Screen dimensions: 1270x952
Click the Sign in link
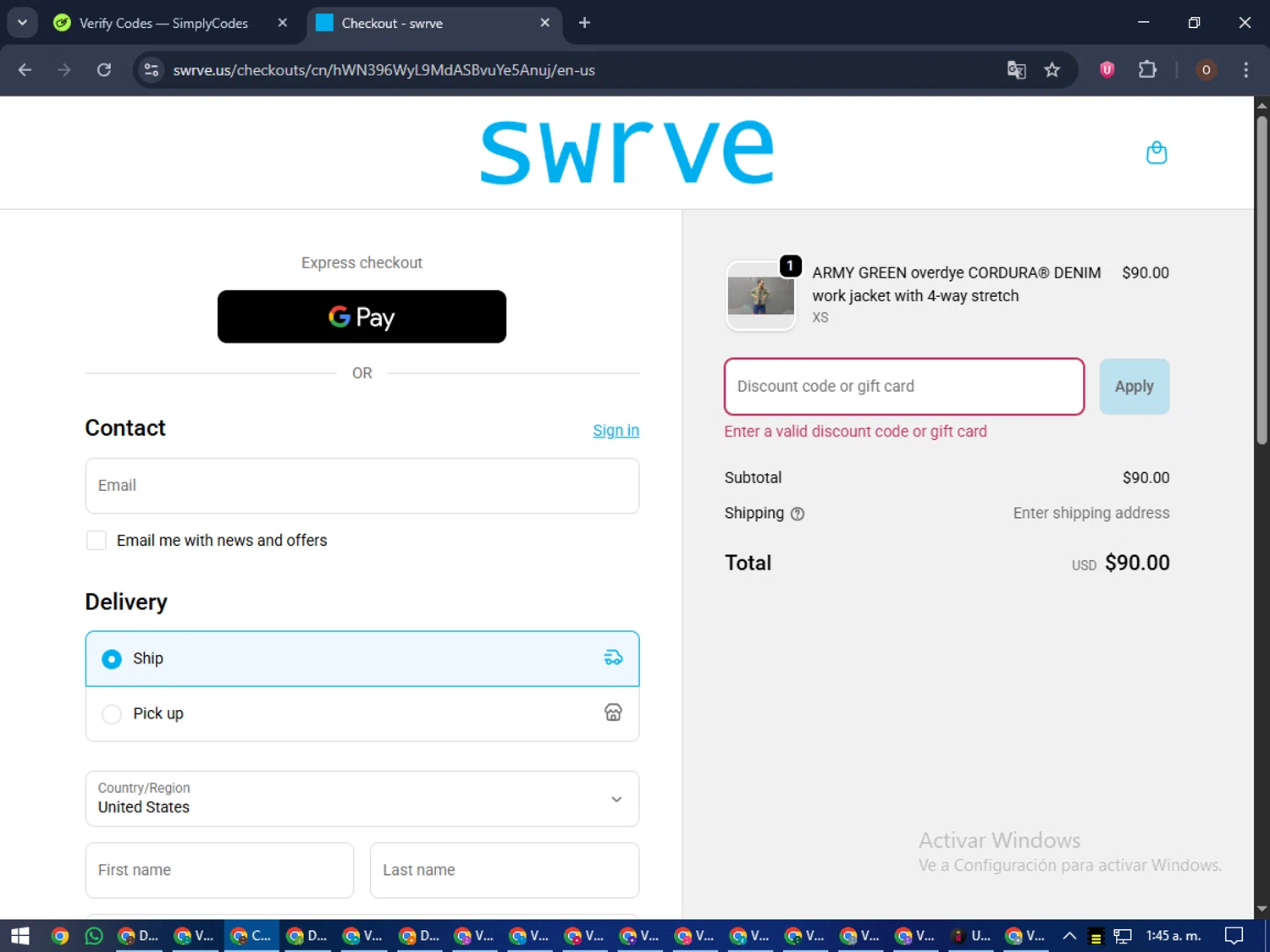(x=616, y=430)
